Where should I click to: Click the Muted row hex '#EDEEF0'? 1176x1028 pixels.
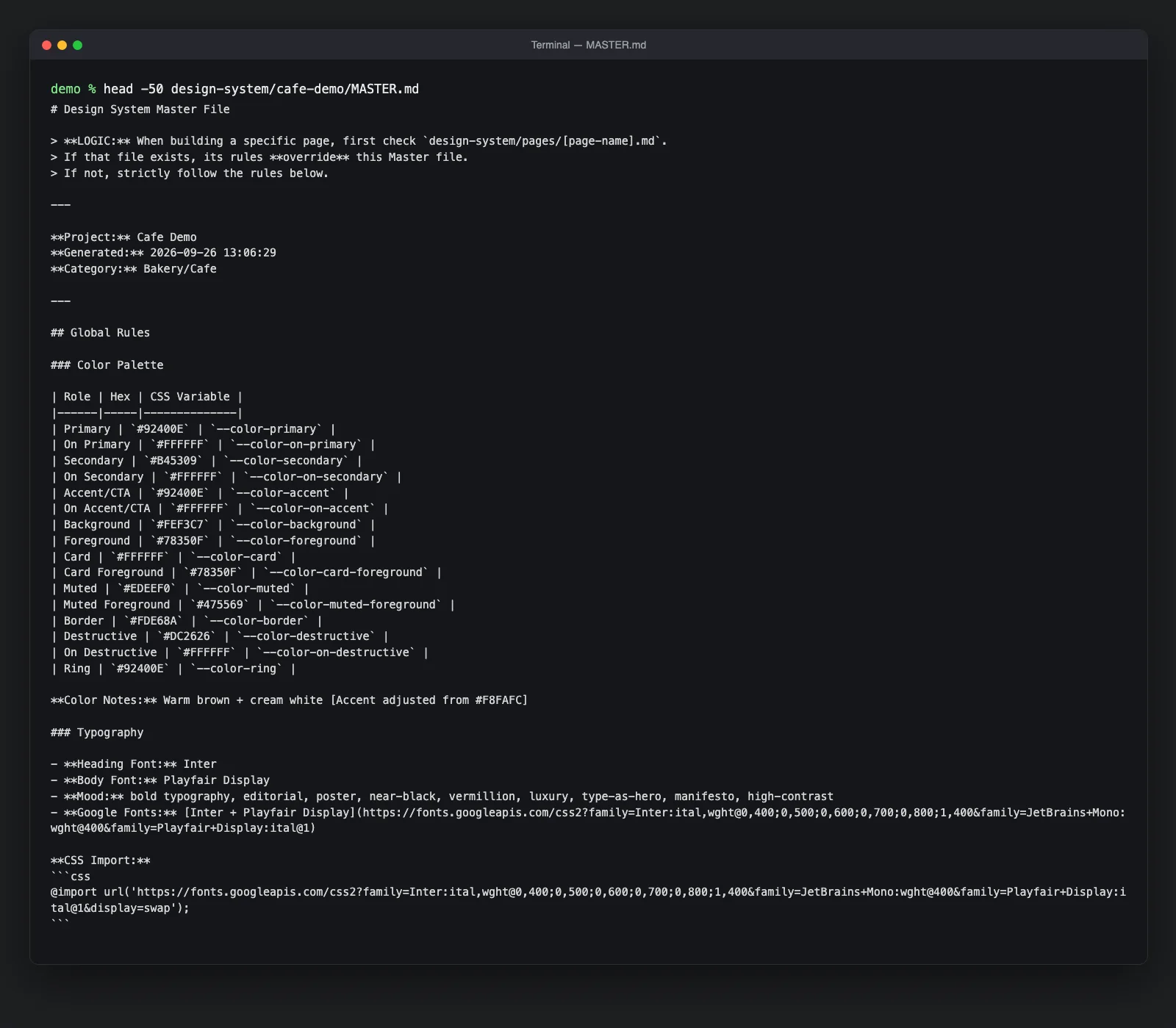147,589
